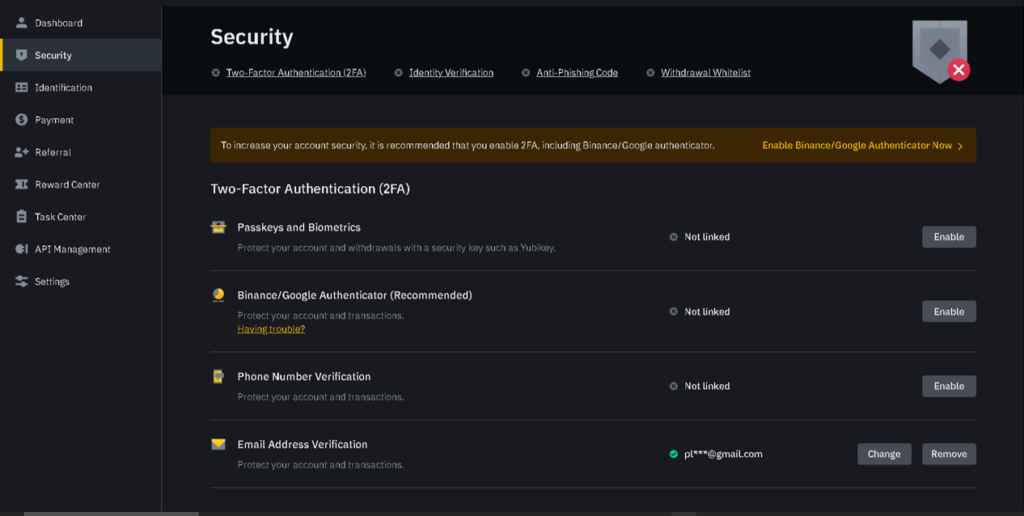Click Not linked text in Phone Number row

coord(707,386)
